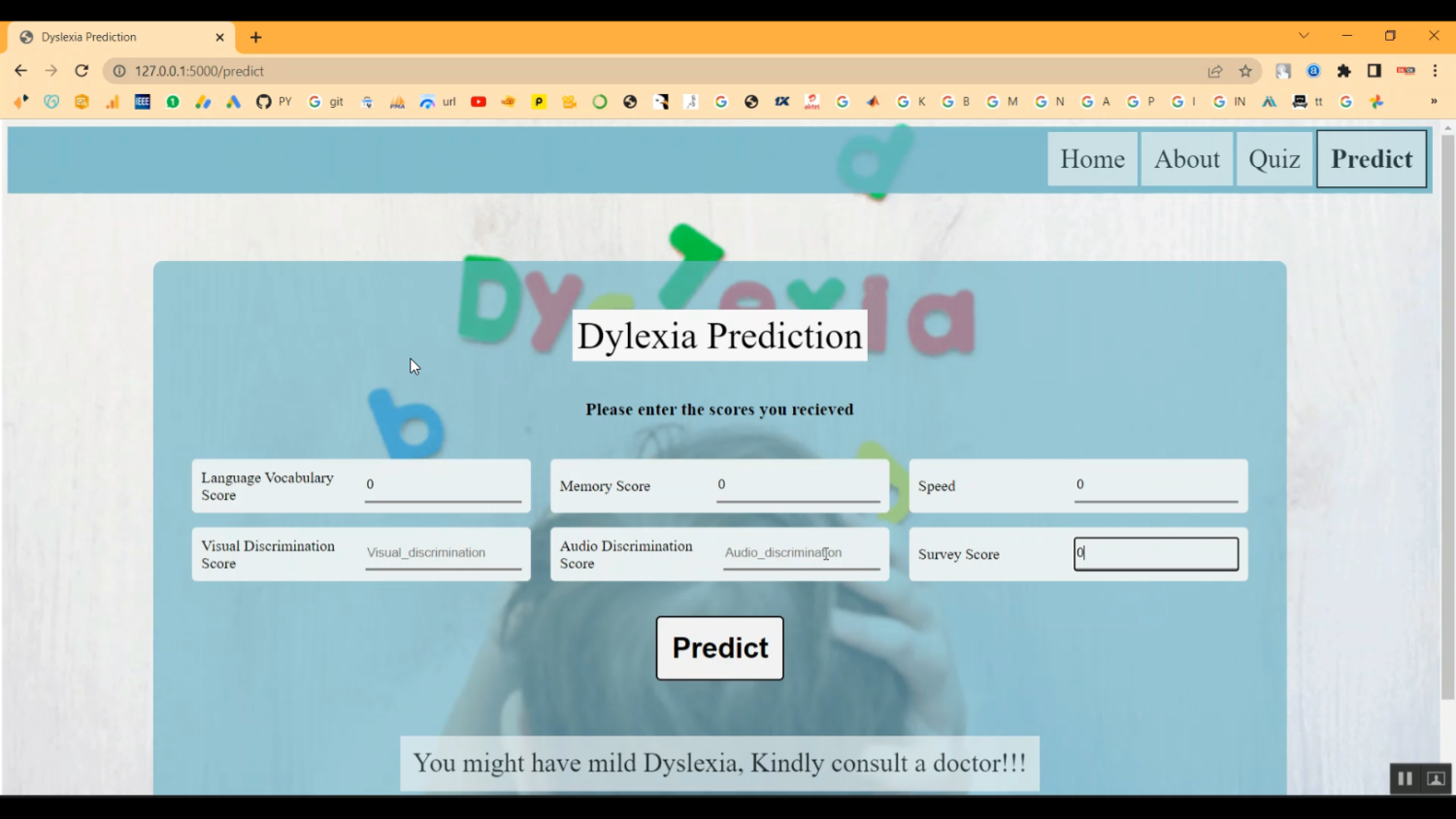Click the picture-in-picture icon at bottom right
Viewport: 1456px width, 819px height.
pyautogui.click(x=1435, y=778)
